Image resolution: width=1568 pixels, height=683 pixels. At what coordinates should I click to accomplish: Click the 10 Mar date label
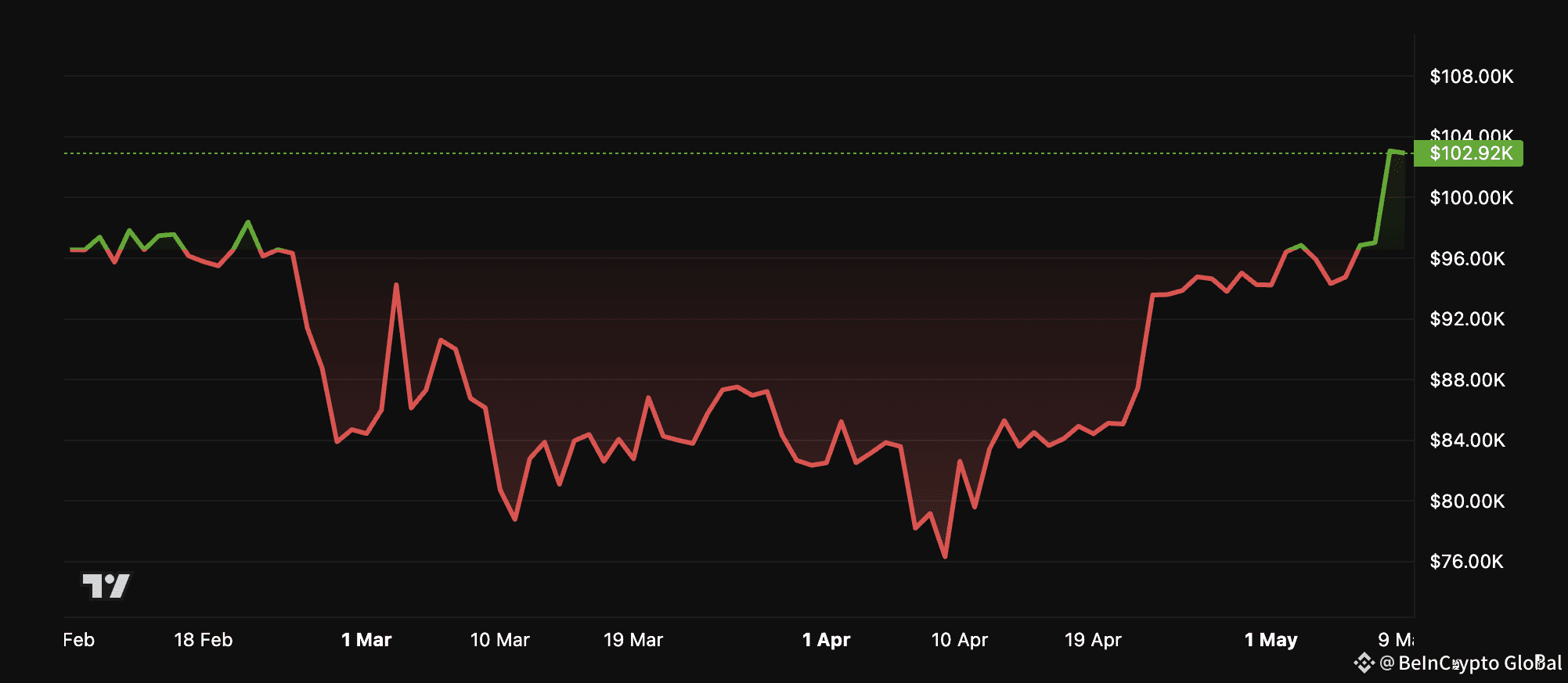click(x=499, y=640)
